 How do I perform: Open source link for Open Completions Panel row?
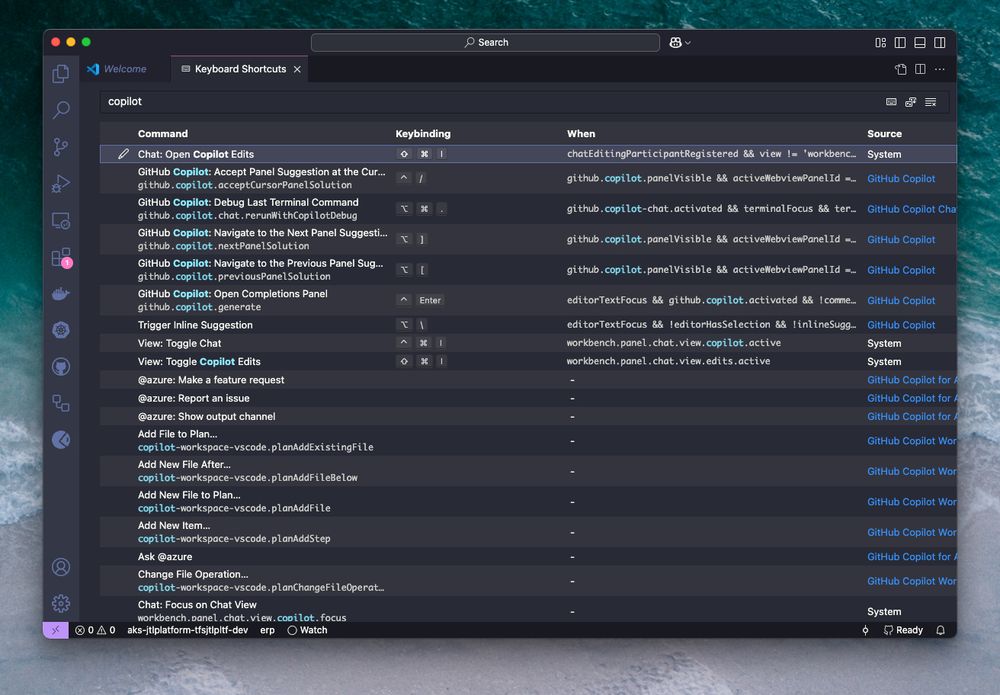(901, 300)
